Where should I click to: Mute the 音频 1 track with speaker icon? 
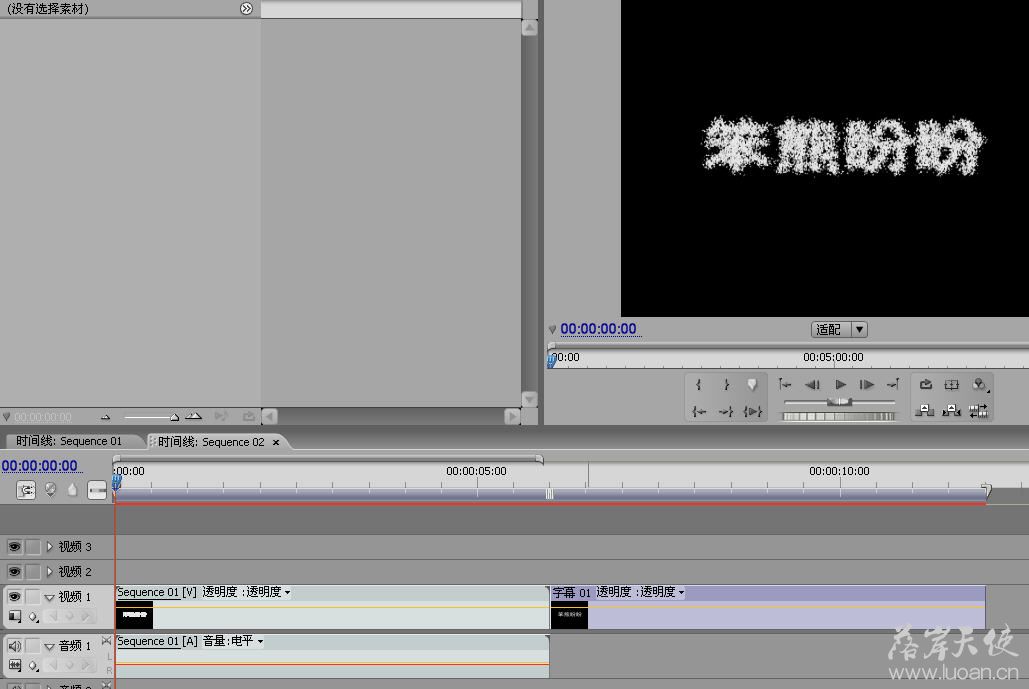click(x=14, y=646)
